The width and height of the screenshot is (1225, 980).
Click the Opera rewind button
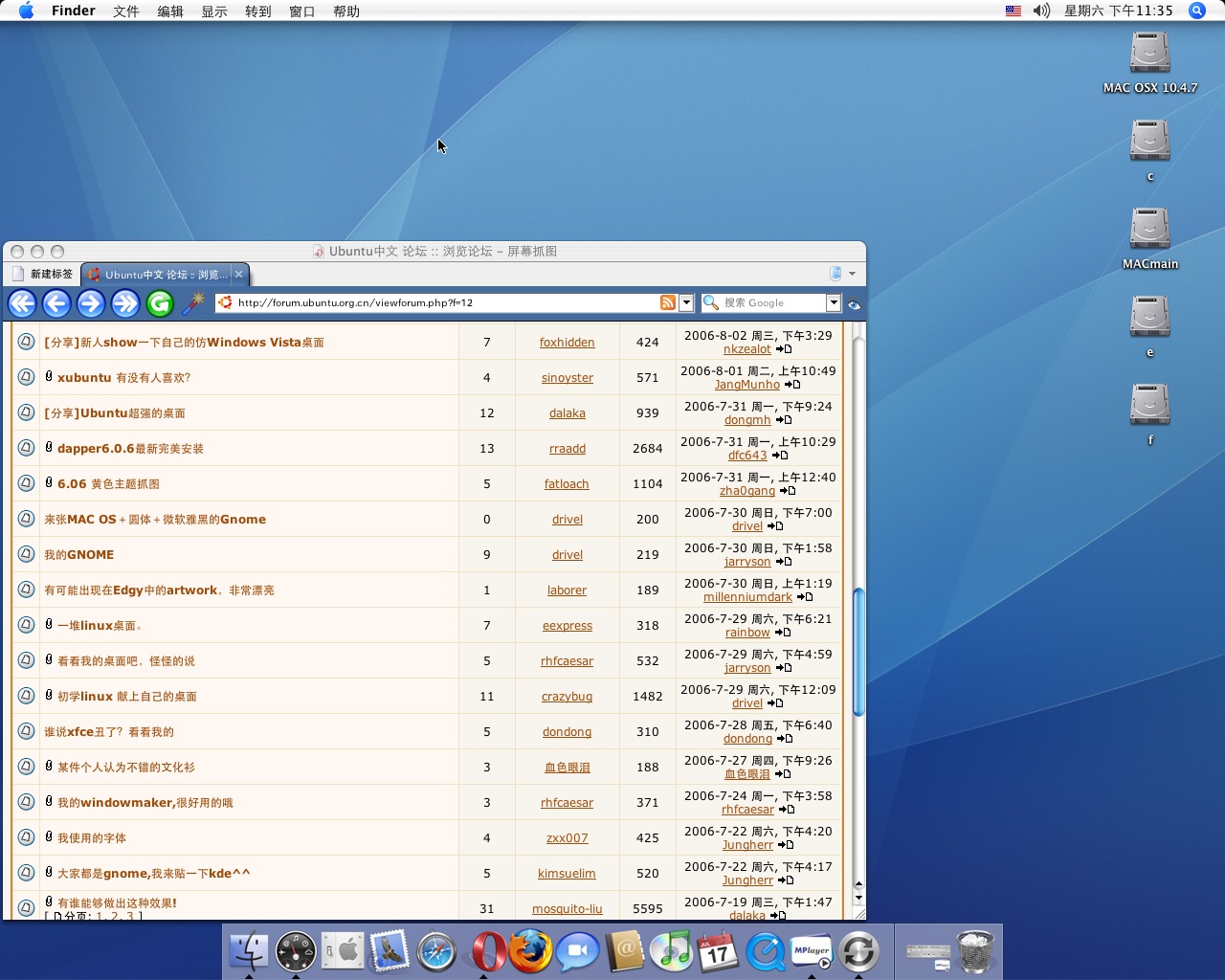pos(22,303)
